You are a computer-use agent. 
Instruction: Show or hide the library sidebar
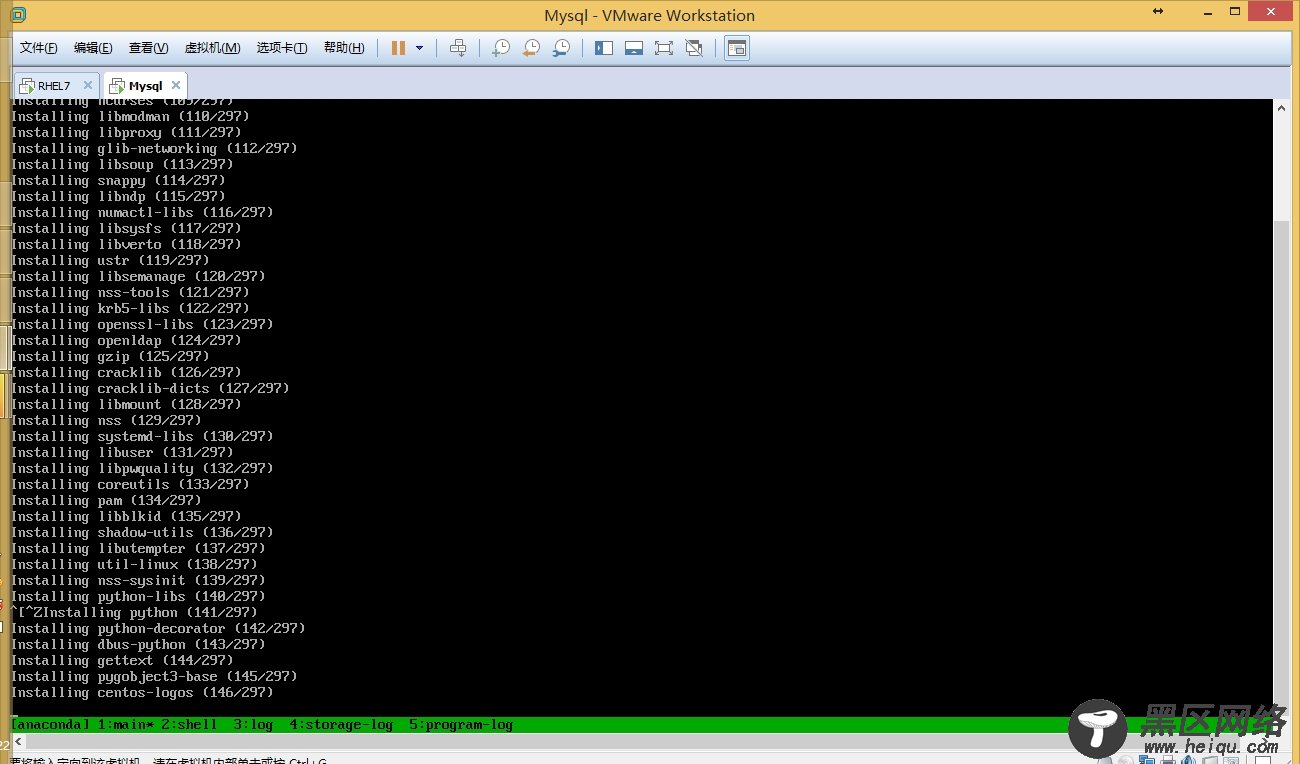point(604,48)
